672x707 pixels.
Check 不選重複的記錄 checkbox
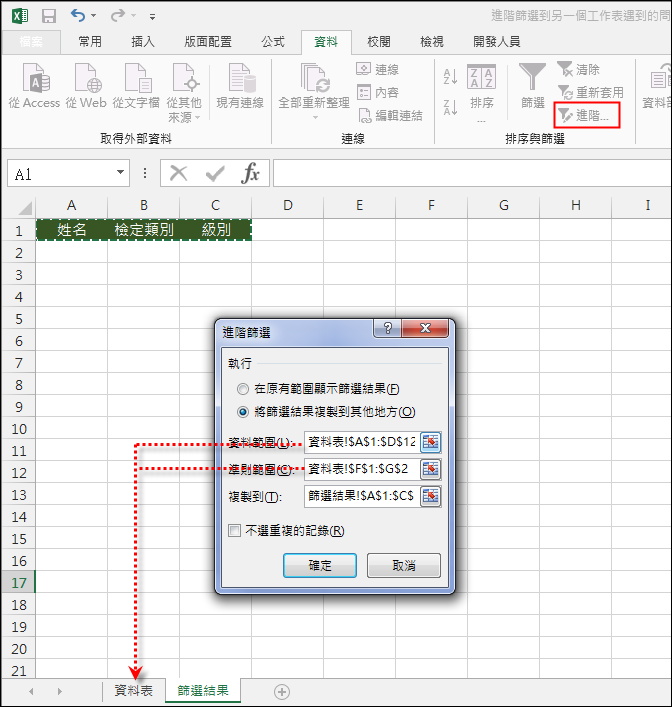[235, 530]
